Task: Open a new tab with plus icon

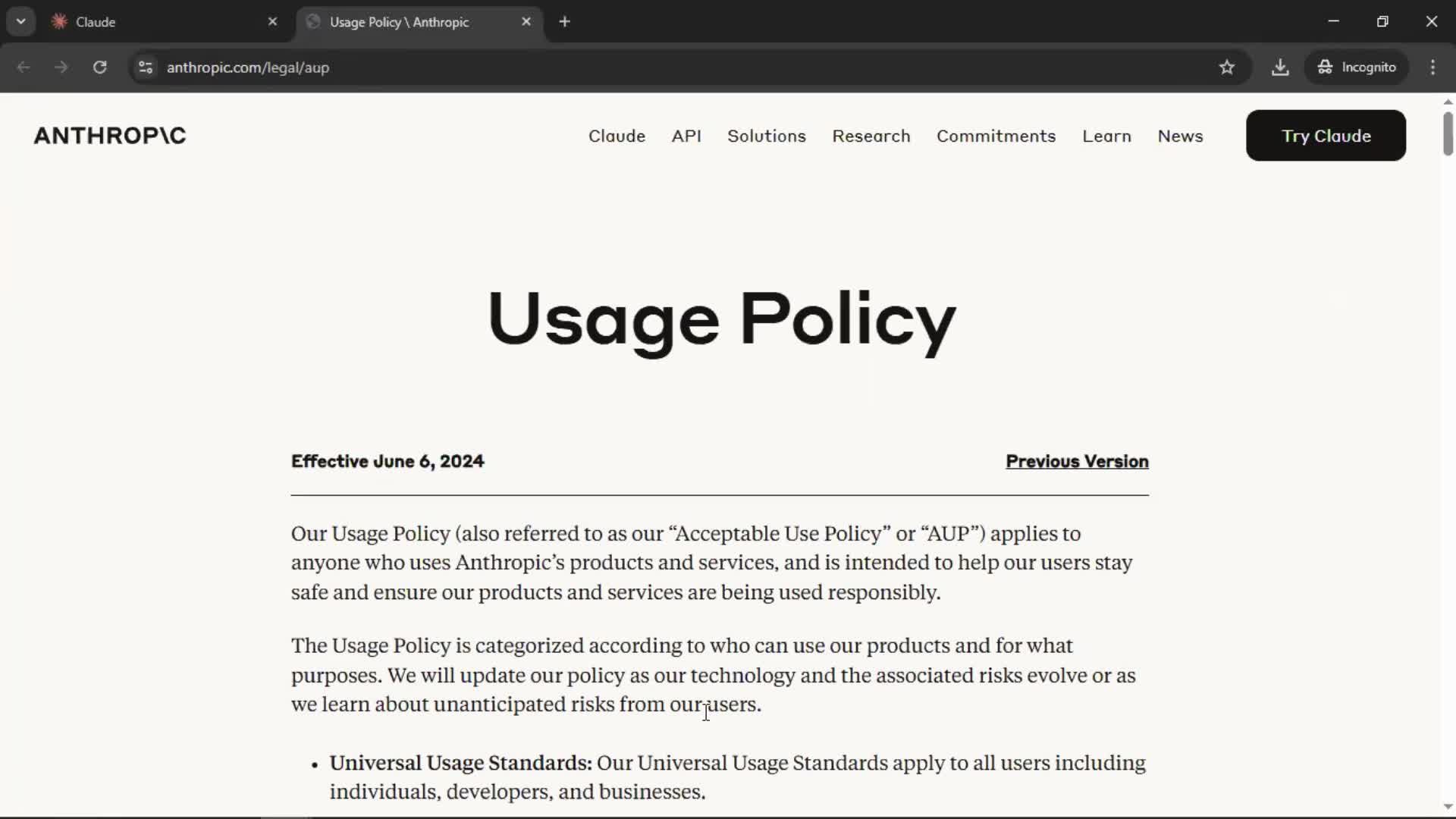Action: (x=564, y=22)
